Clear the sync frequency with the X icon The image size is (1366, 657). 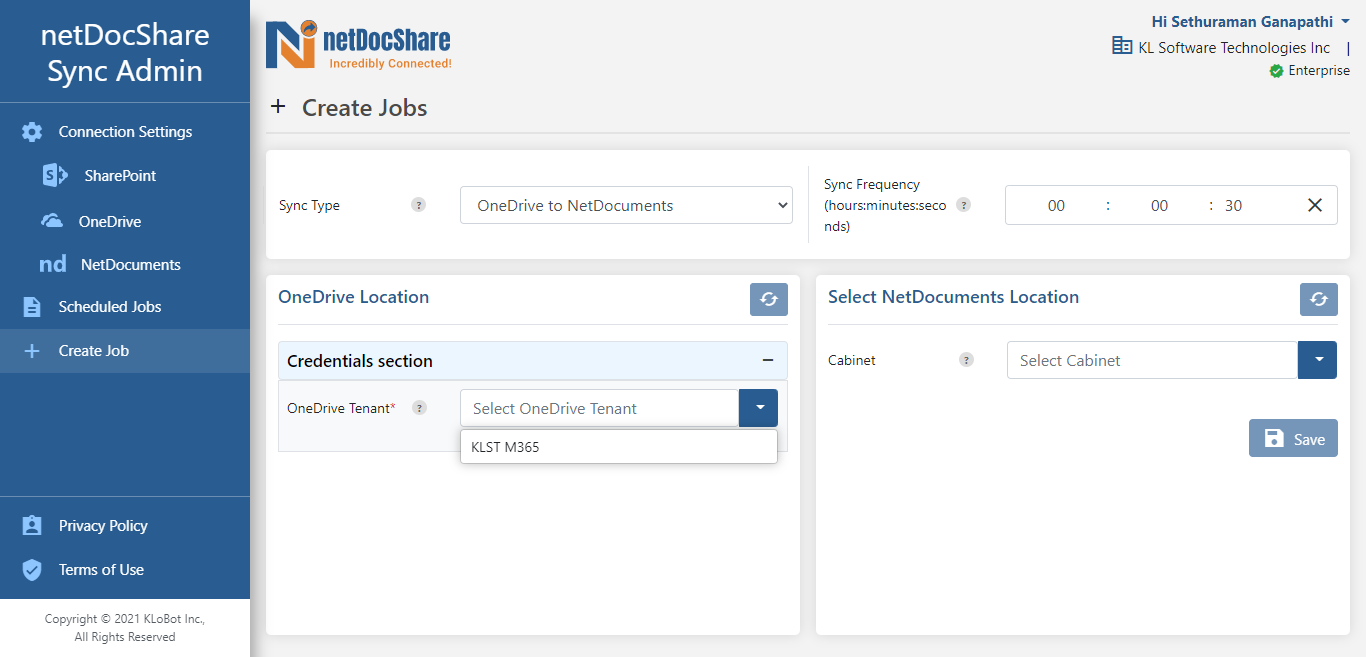pyautogui.click(x=1315, y=205)
